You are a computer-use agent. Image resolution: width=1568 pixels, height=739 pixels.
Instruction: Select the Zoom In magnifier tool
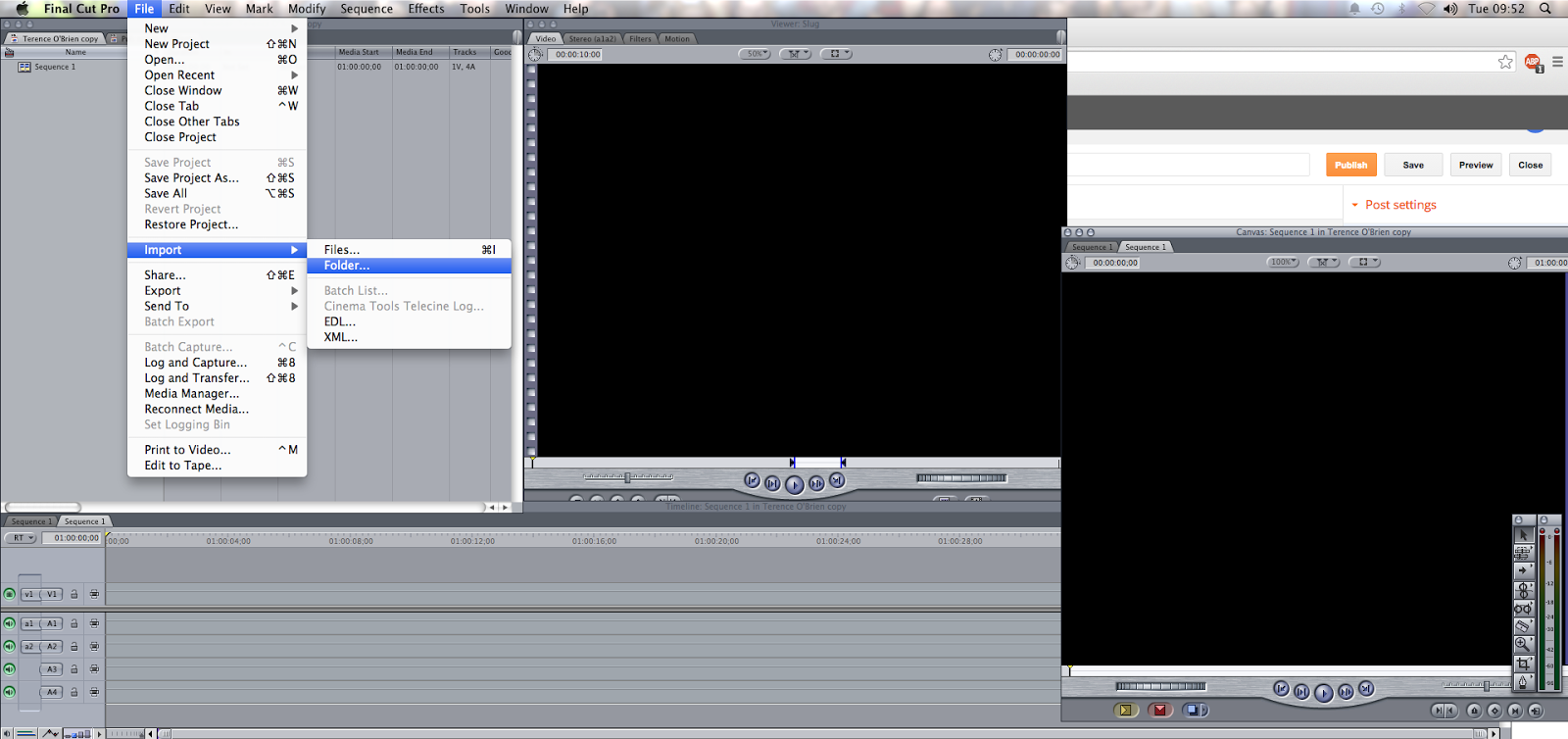coord(1524,644)
